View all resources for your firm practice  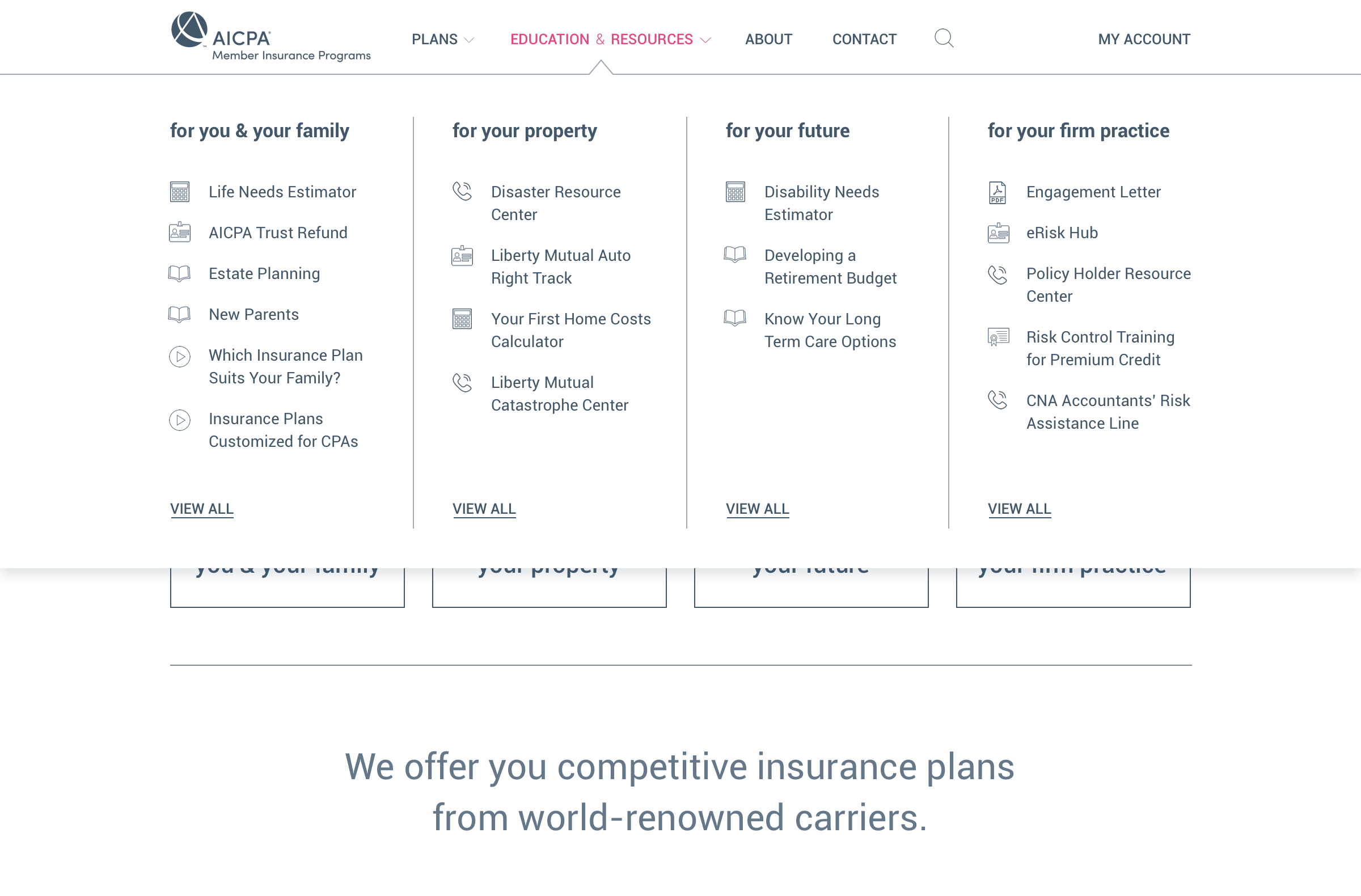coord(1019,509)
